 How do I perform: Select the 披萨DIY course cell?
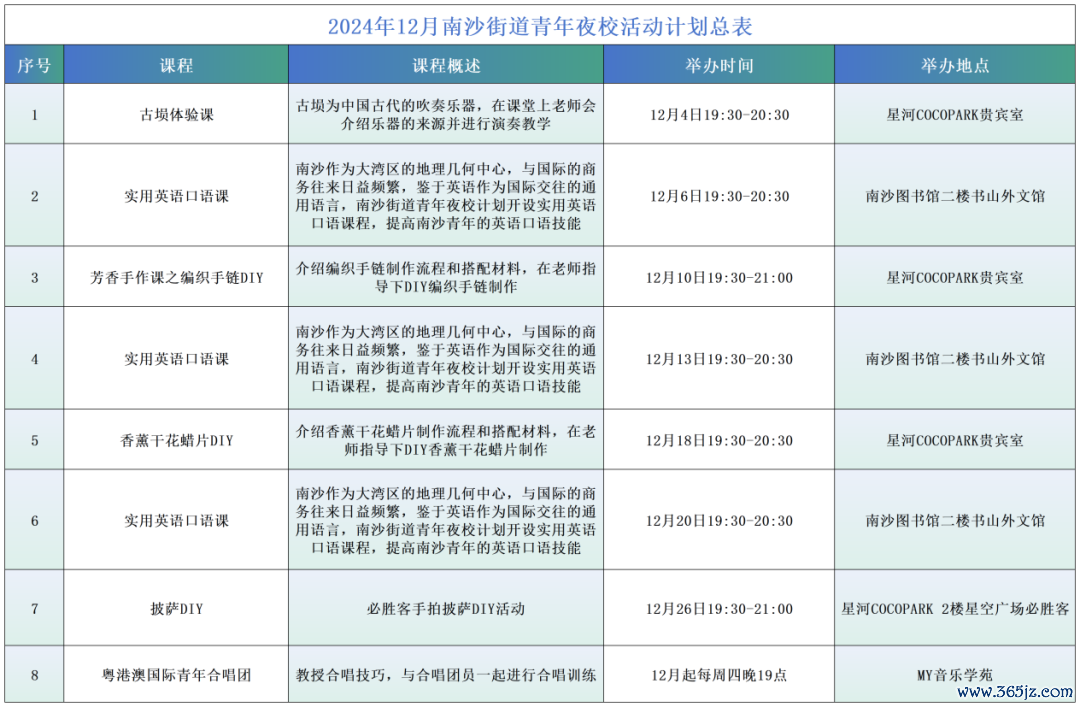tap(176, 608)
